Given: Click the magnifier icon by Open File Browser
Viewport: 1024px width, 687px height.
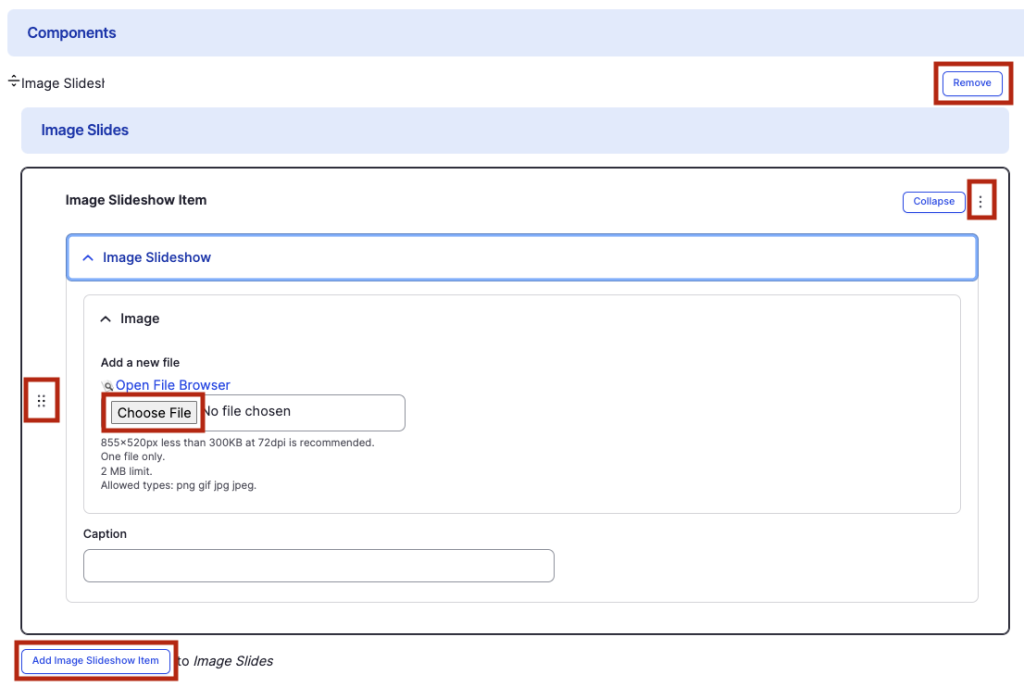Looking at the screenshot, I should coord(108,386).
